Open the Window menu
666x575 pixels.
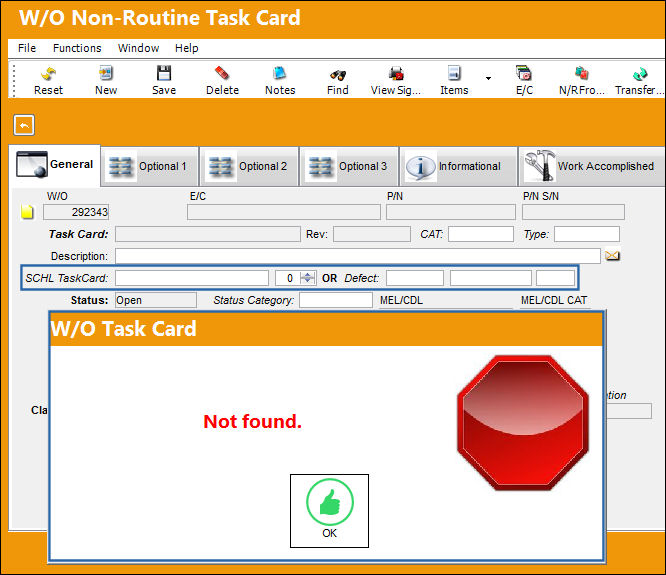pyautogui.click(x=138, y=48)
